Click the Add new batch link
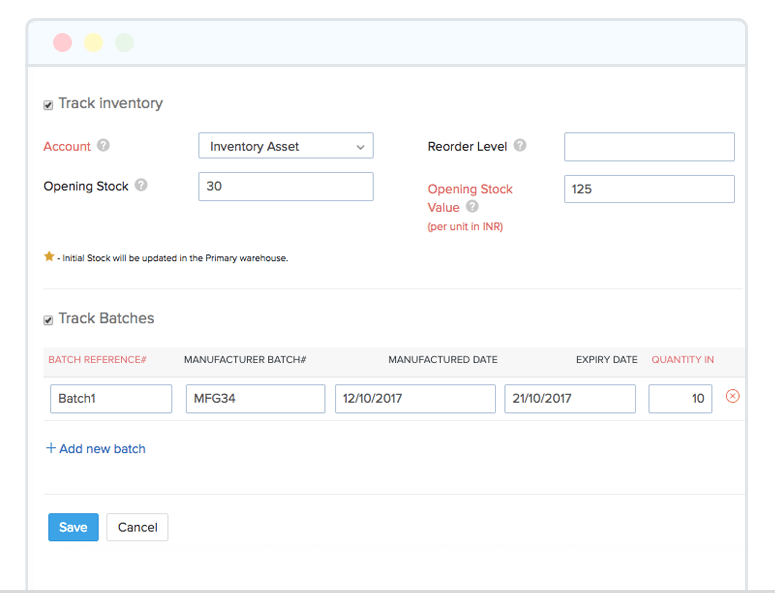 click(96, 449)
